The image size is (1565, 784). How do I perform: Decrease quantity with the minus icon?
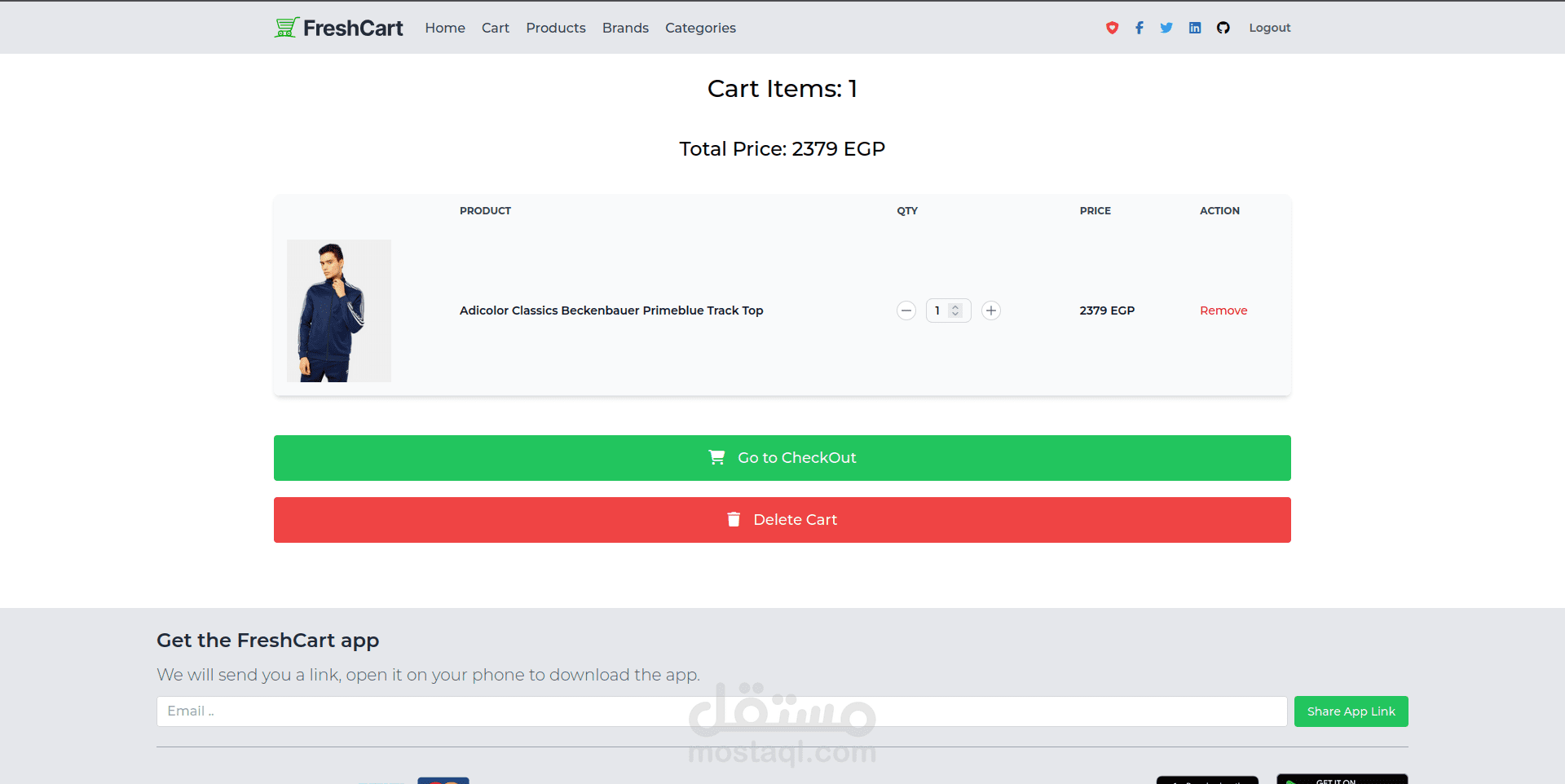[906, 311]
